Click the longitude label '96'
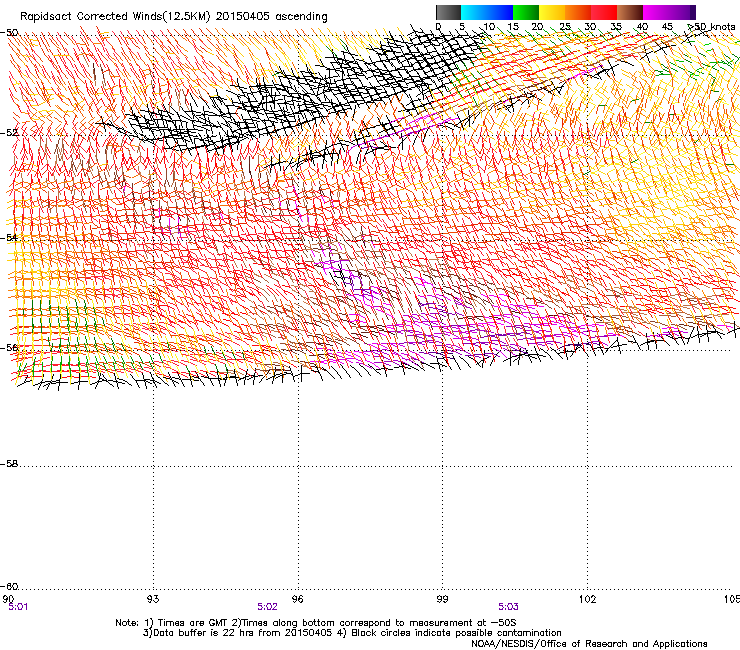740x650 pixels. click(297, 599)
